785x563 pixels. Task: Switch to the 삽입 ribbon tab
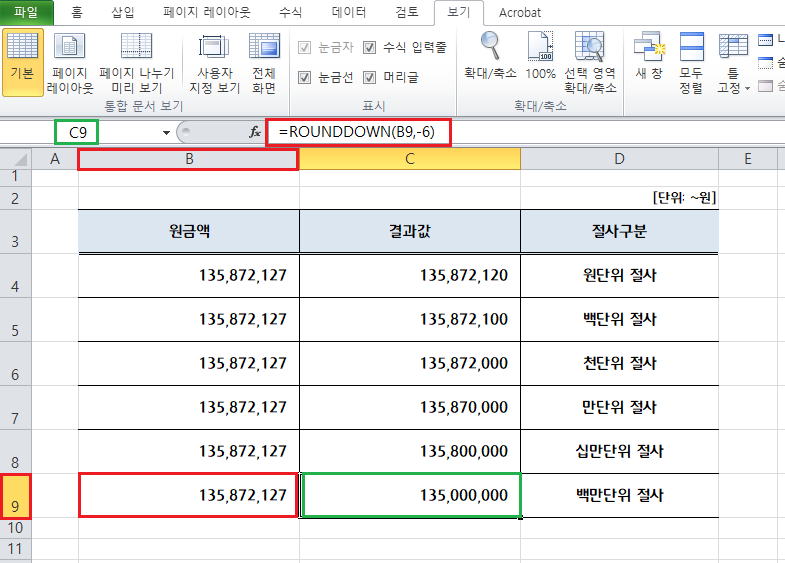pos(123,12)
